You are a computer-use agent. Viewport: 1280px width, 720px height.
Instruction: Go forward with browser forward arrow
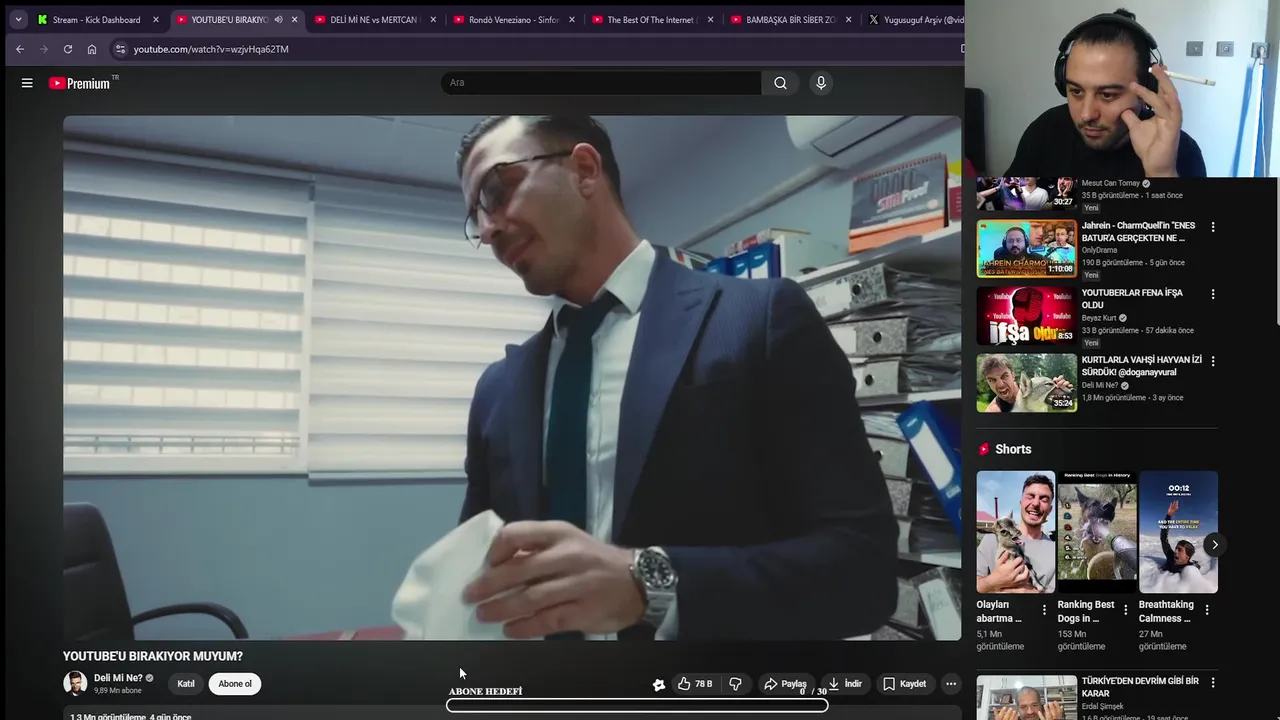click(x=43, y=49)
